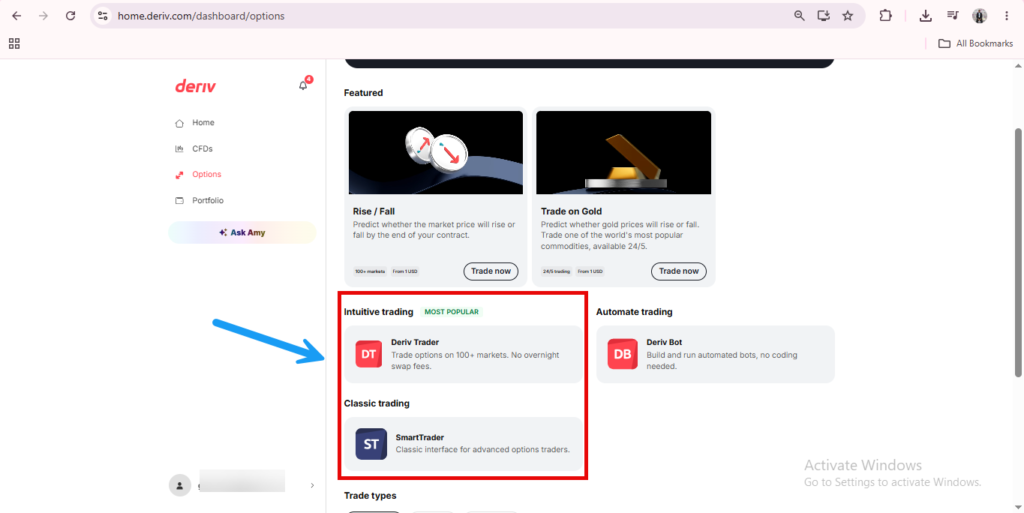Screen dimensions: 1024x513
Task: Click the page vertical scrollbar
Action: (1018, 251)
